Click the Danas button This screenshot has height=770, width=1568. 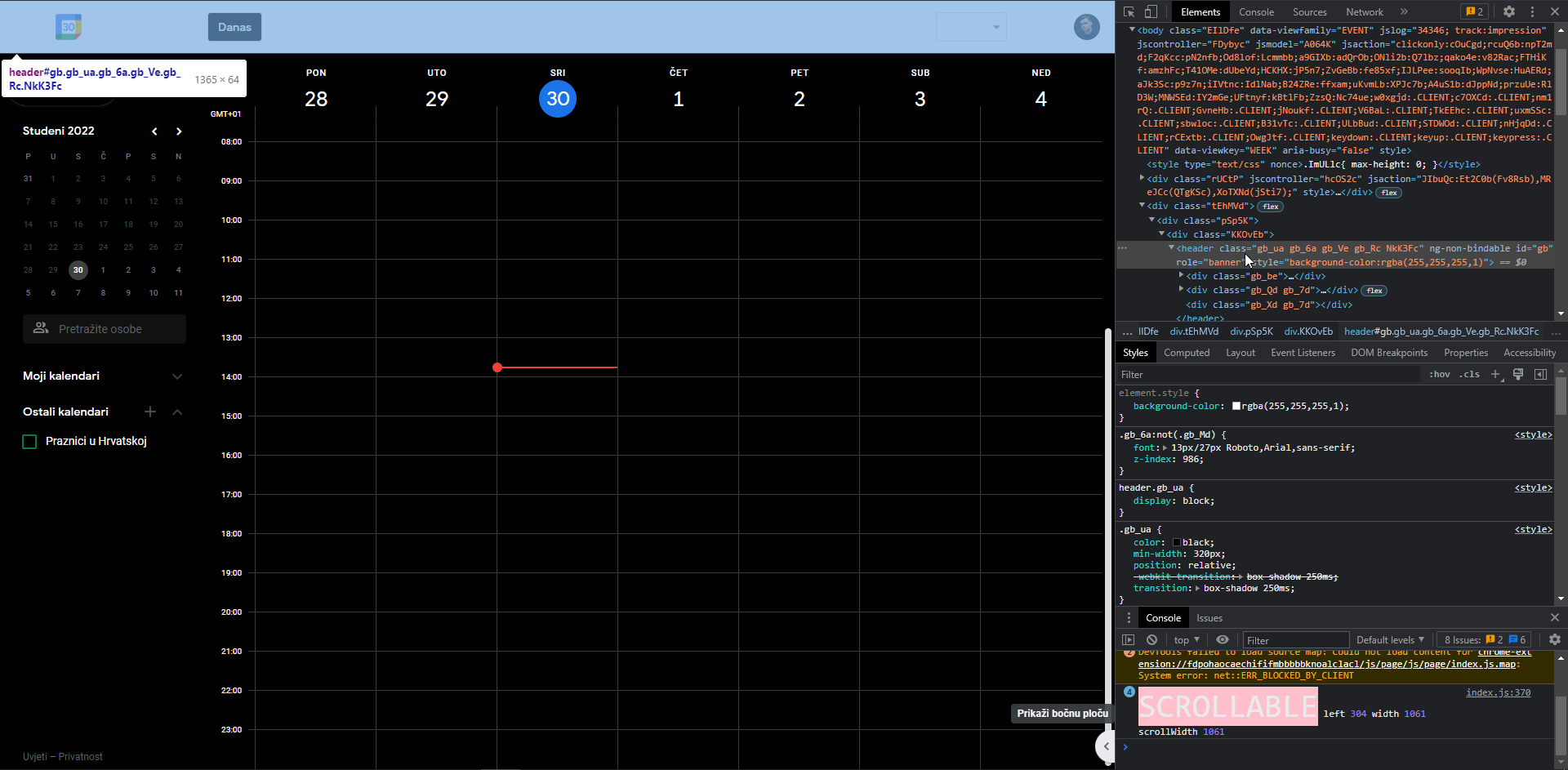click(234, 27)
